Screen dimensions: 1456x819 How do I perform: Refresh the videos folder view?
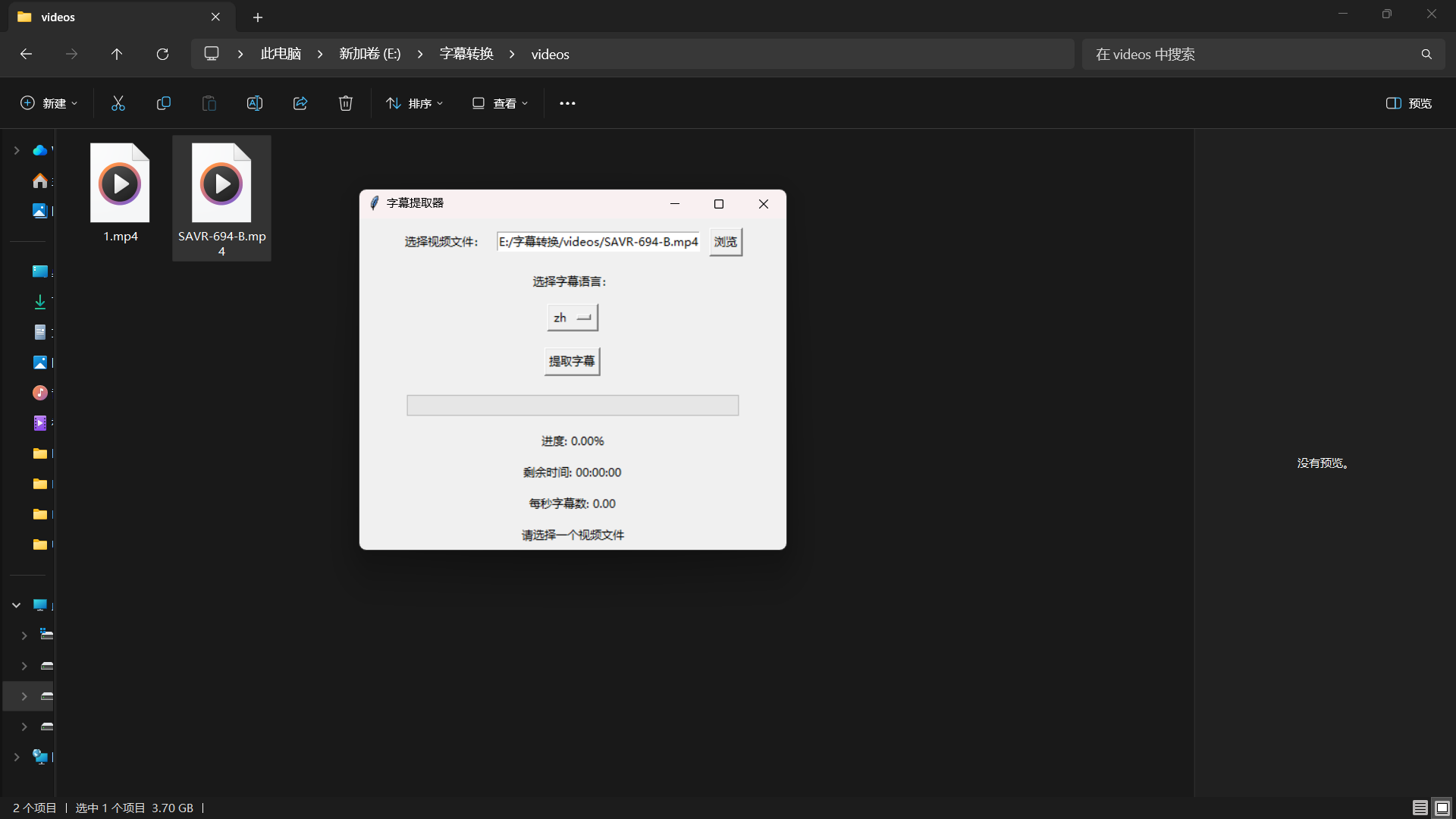coord(162,54)
